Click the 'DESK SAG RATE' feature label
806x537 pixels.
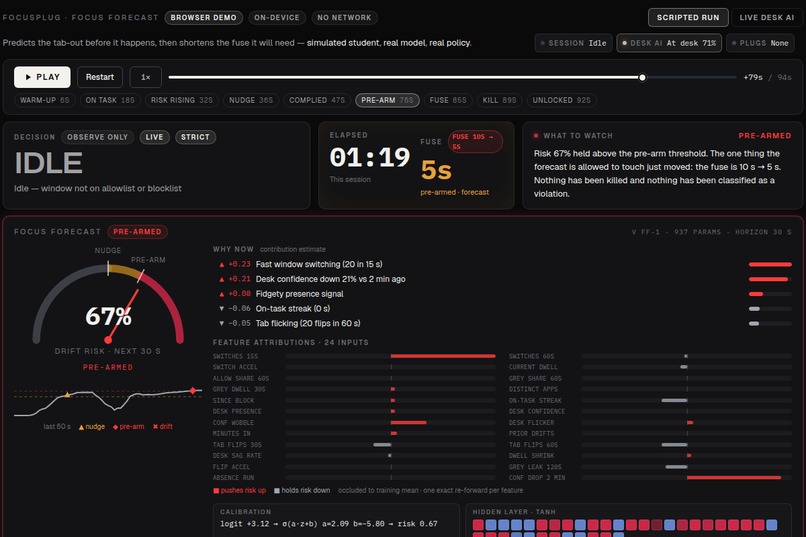(237, 456)
